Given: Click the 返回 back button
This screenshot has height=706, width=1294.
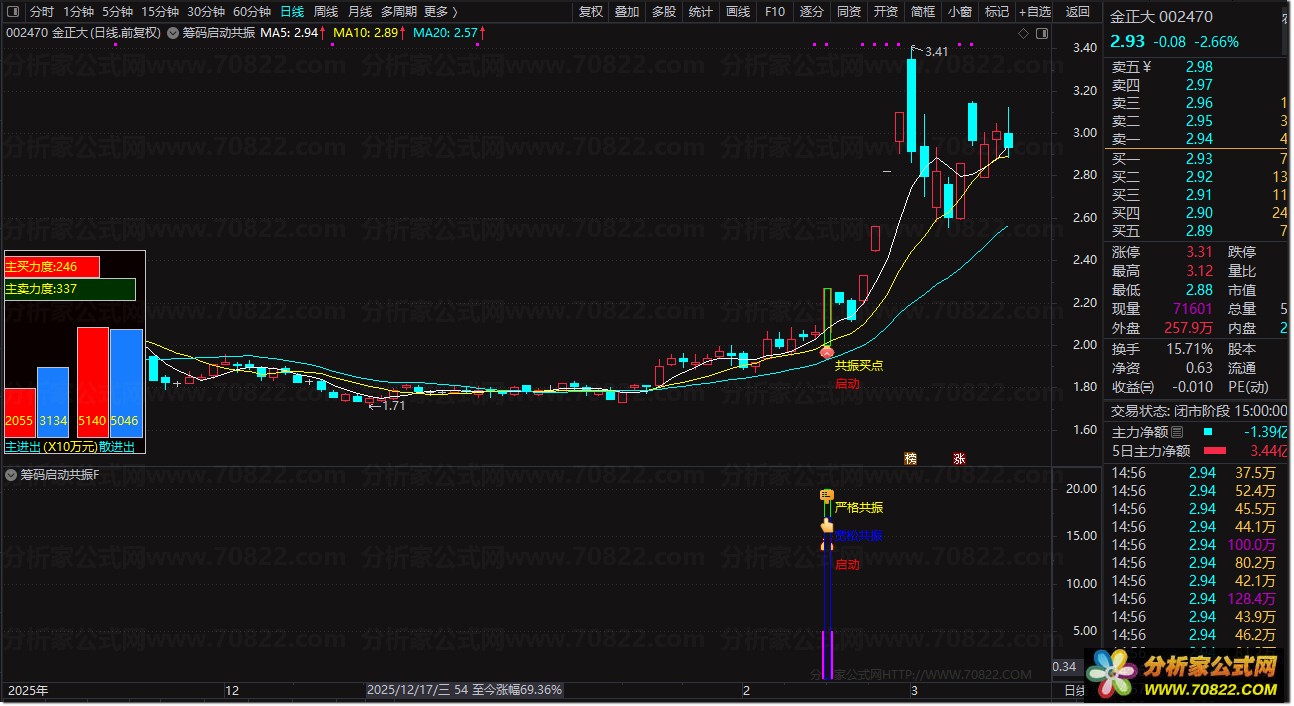Looking at the screenshot, I should pos(1078,12).
